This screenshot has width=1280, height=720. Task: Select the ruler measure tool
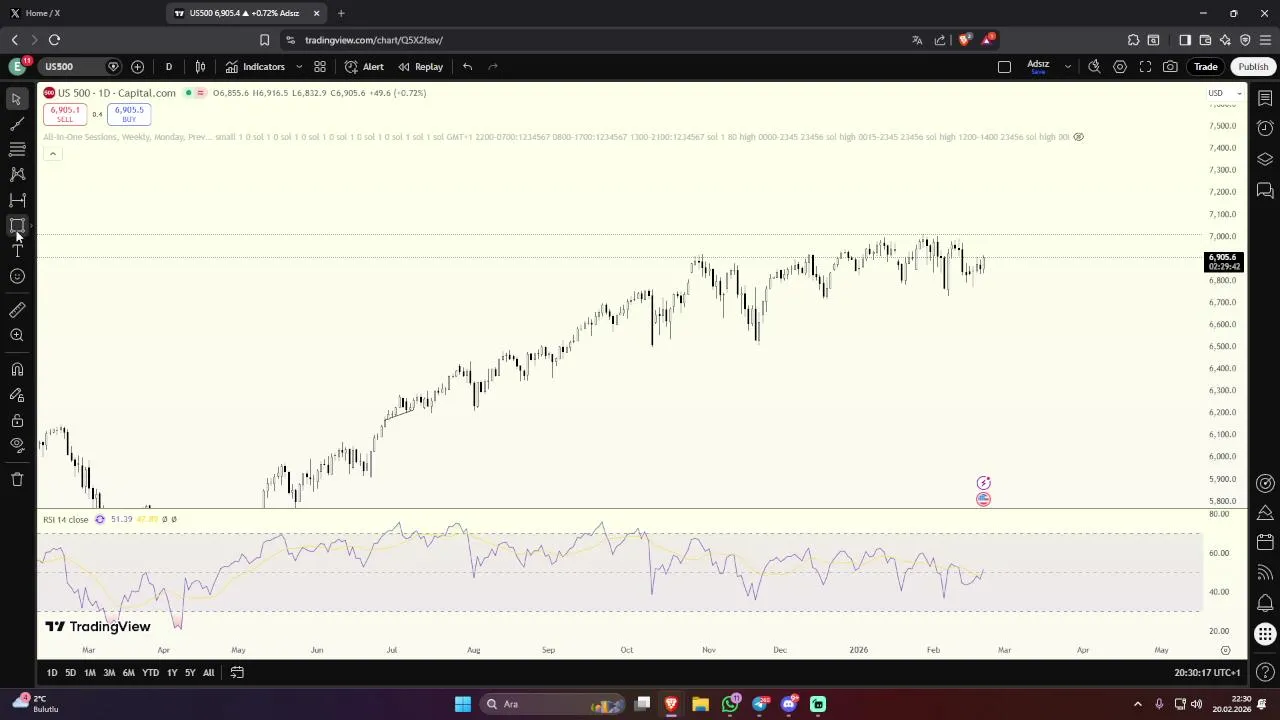(17, 310)
